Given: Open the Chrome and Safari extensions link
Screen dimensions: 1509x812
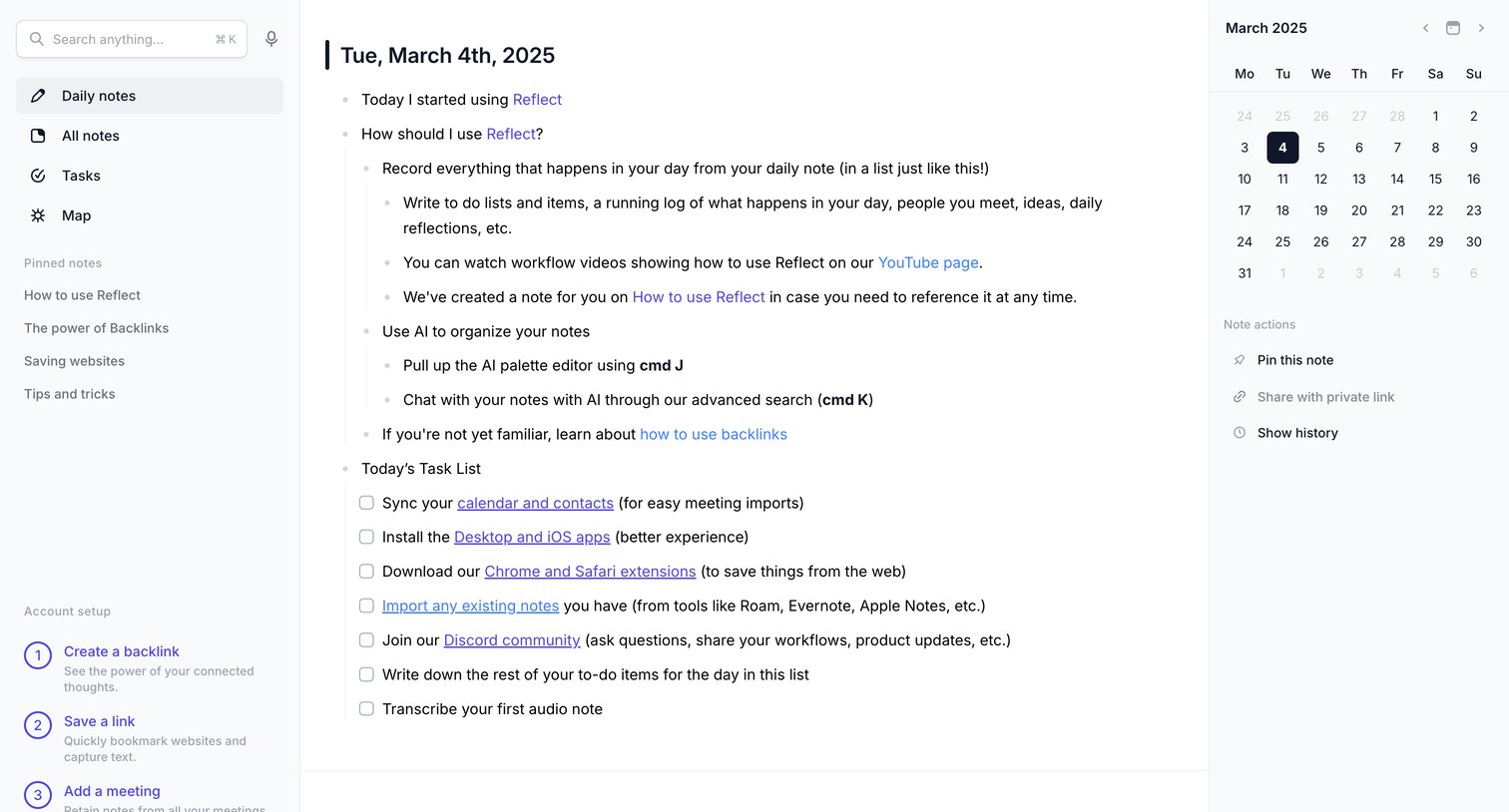Looking at the screenshot, I should [590, 572].
